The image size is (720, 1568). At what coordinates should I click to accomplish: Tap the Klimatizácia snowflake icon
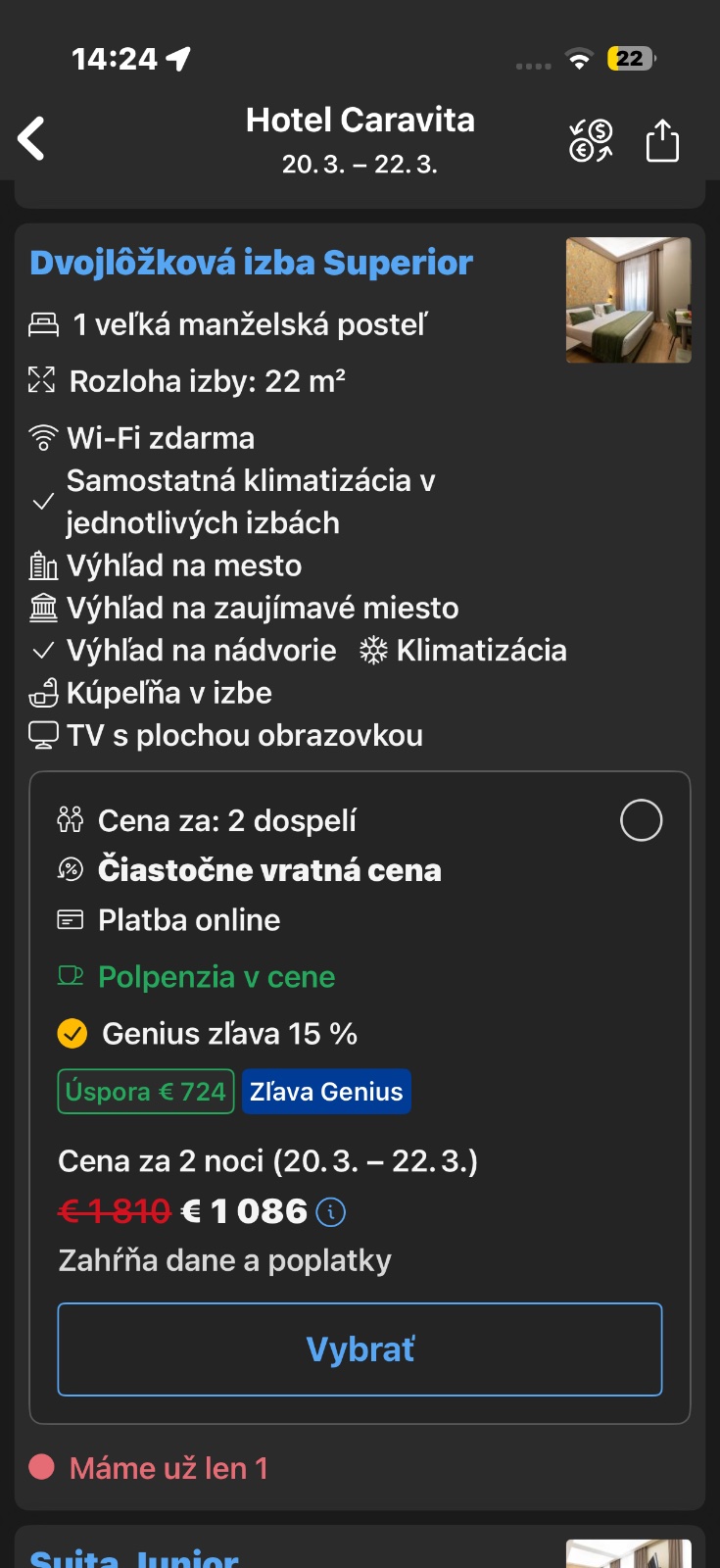point(373,651)
